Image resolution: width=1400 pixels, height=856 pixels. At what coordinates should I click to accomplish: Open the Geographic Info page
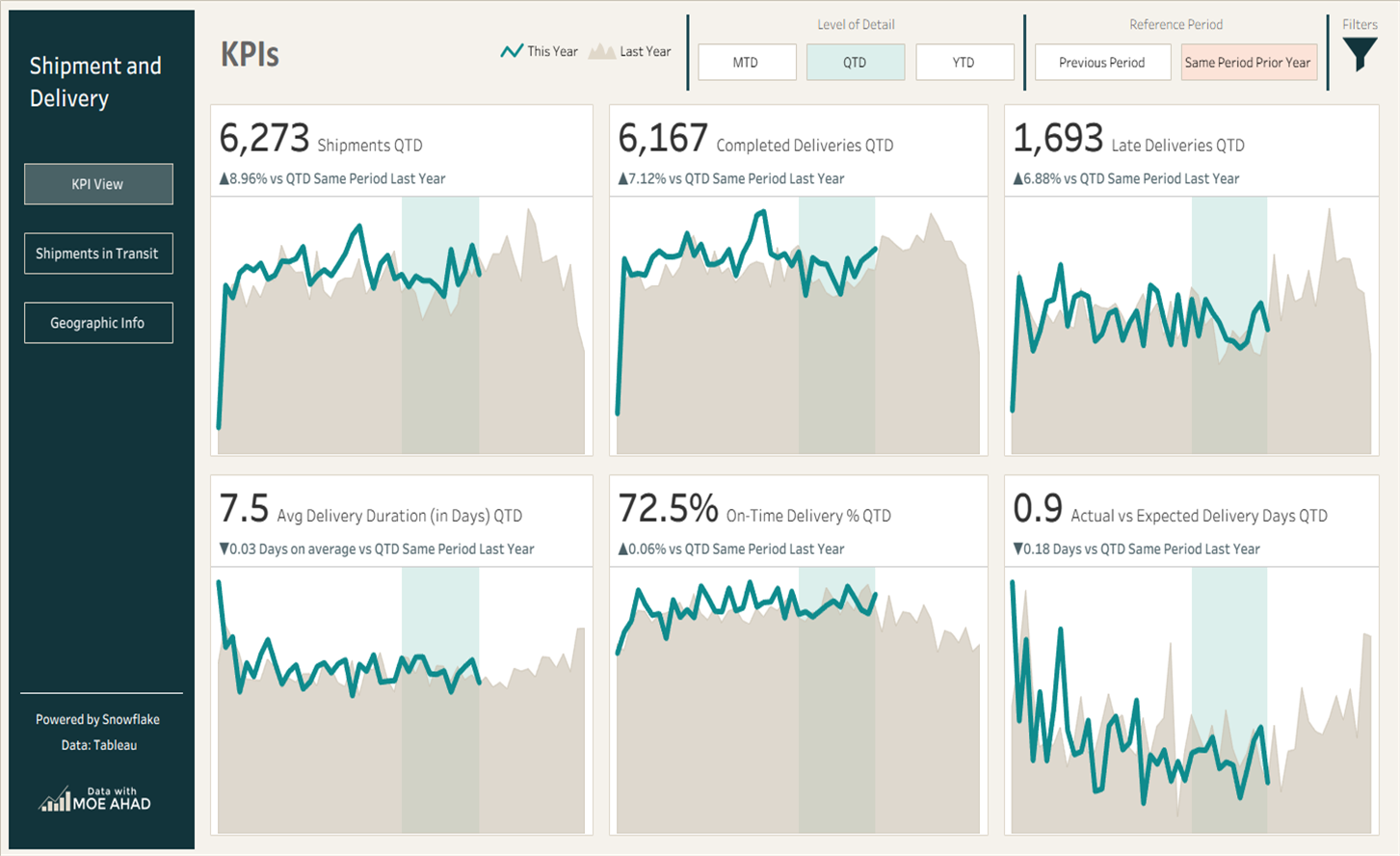click(98, 323)
